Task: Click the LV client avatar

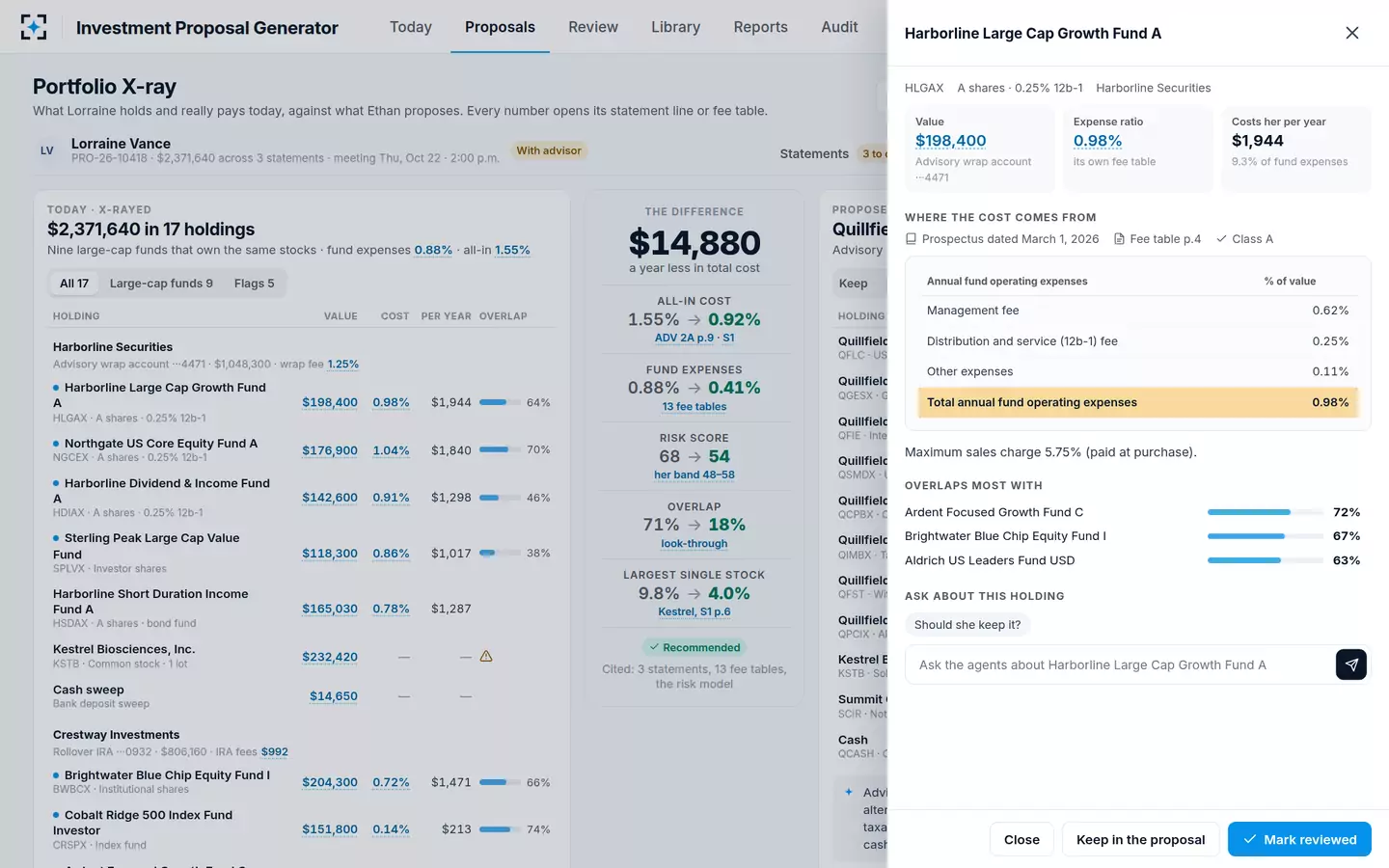Action: [46, 150]
